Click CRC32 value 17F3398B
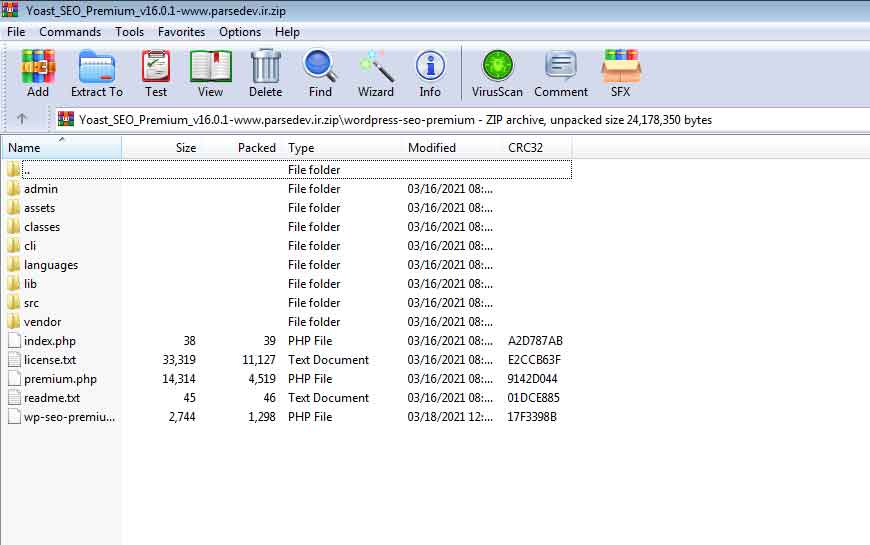This screenshot has width=870, height=545. 532,417
